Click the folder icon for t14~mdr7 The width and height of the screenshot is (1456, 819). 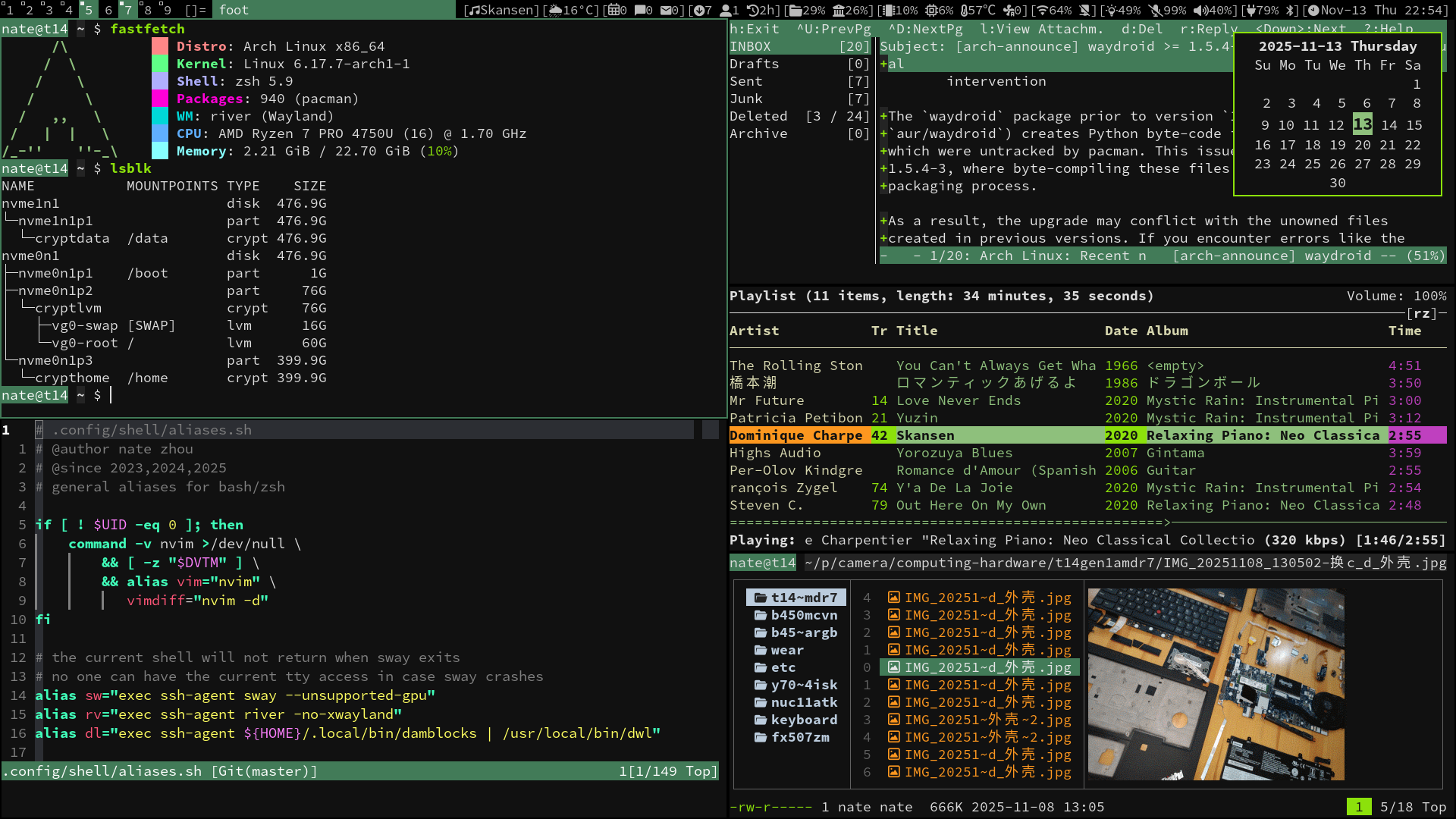coord(760,598)
